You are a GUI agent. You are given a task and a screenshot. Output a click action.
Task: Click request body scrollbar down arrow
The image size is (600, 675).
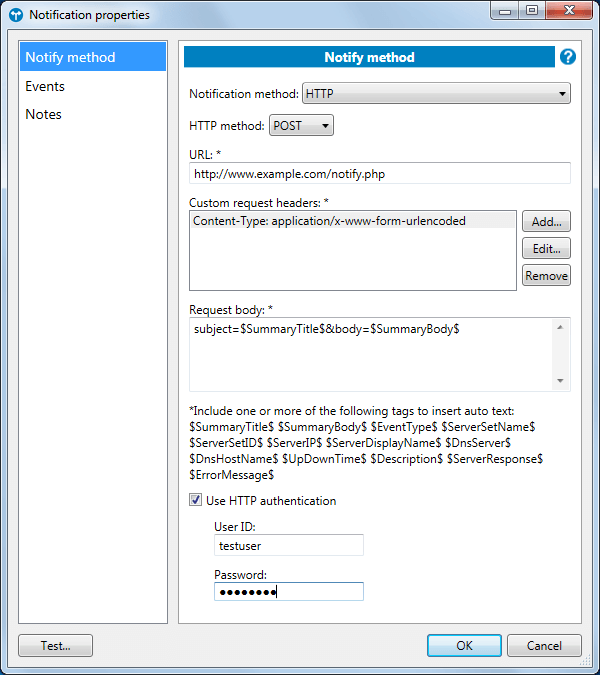tap(561, 381)
